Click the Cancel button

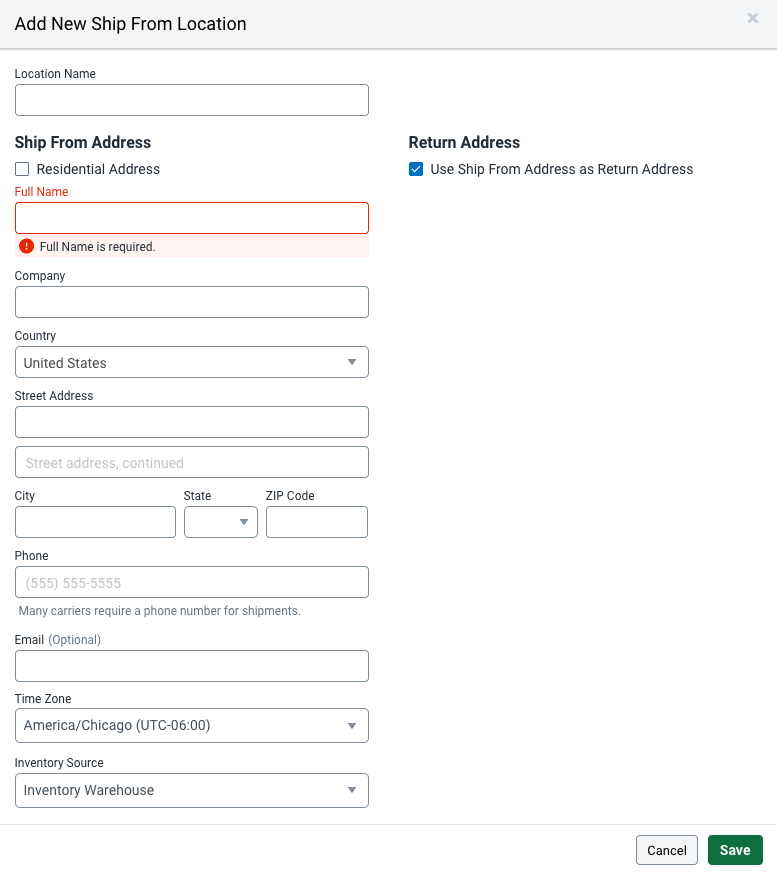(667, 850)
